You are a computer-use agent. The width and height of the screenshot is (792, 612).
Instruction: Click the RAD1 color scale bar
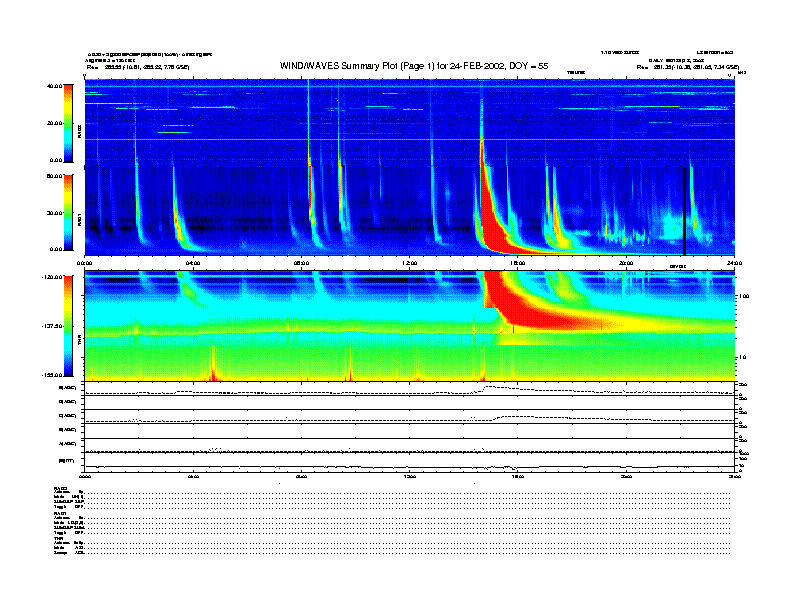click(68, 212)
